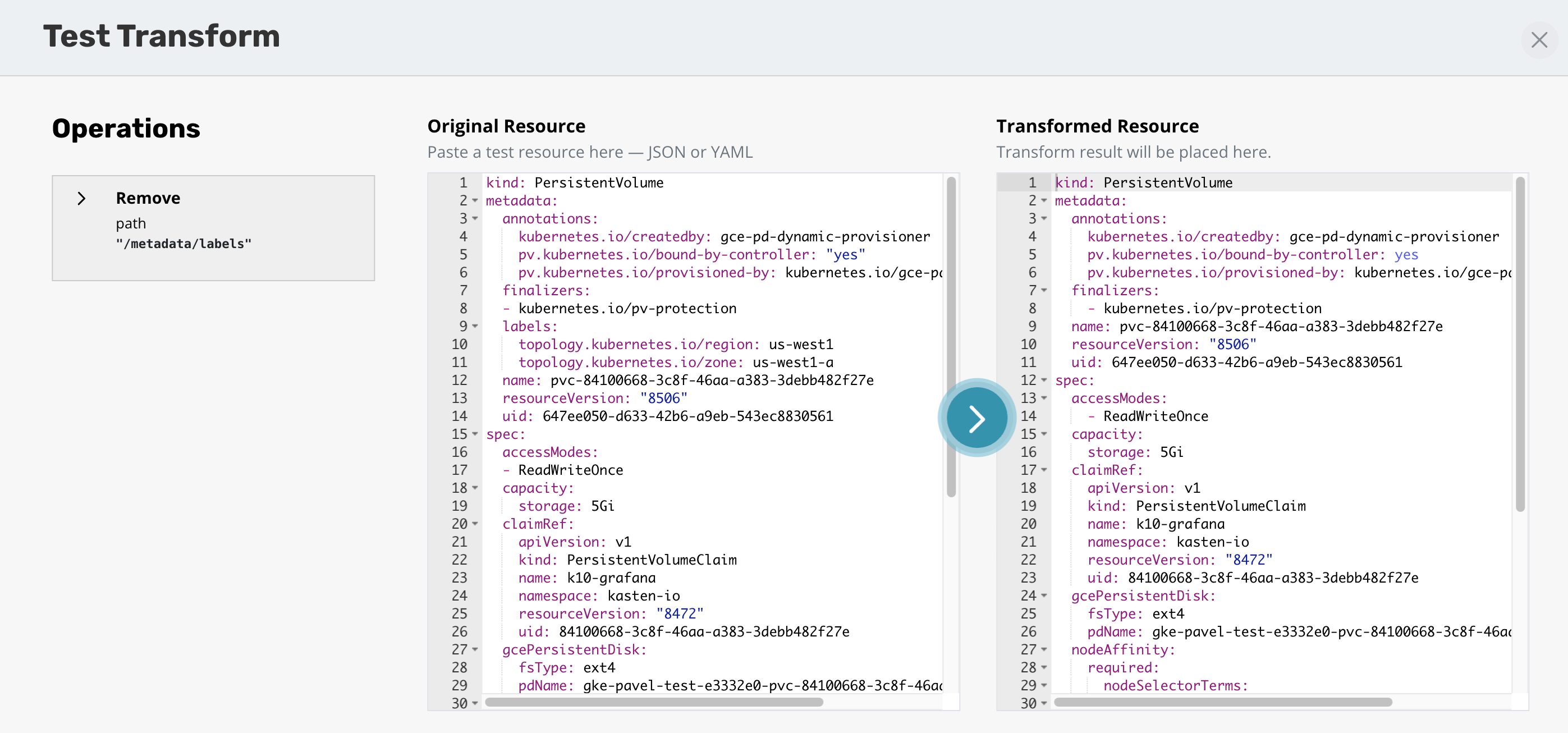The width and height of the screenshot is (1568, 733).
Task: Click Transformed Resource horizontal scrollbar
Action: [x=1222, y=702]
